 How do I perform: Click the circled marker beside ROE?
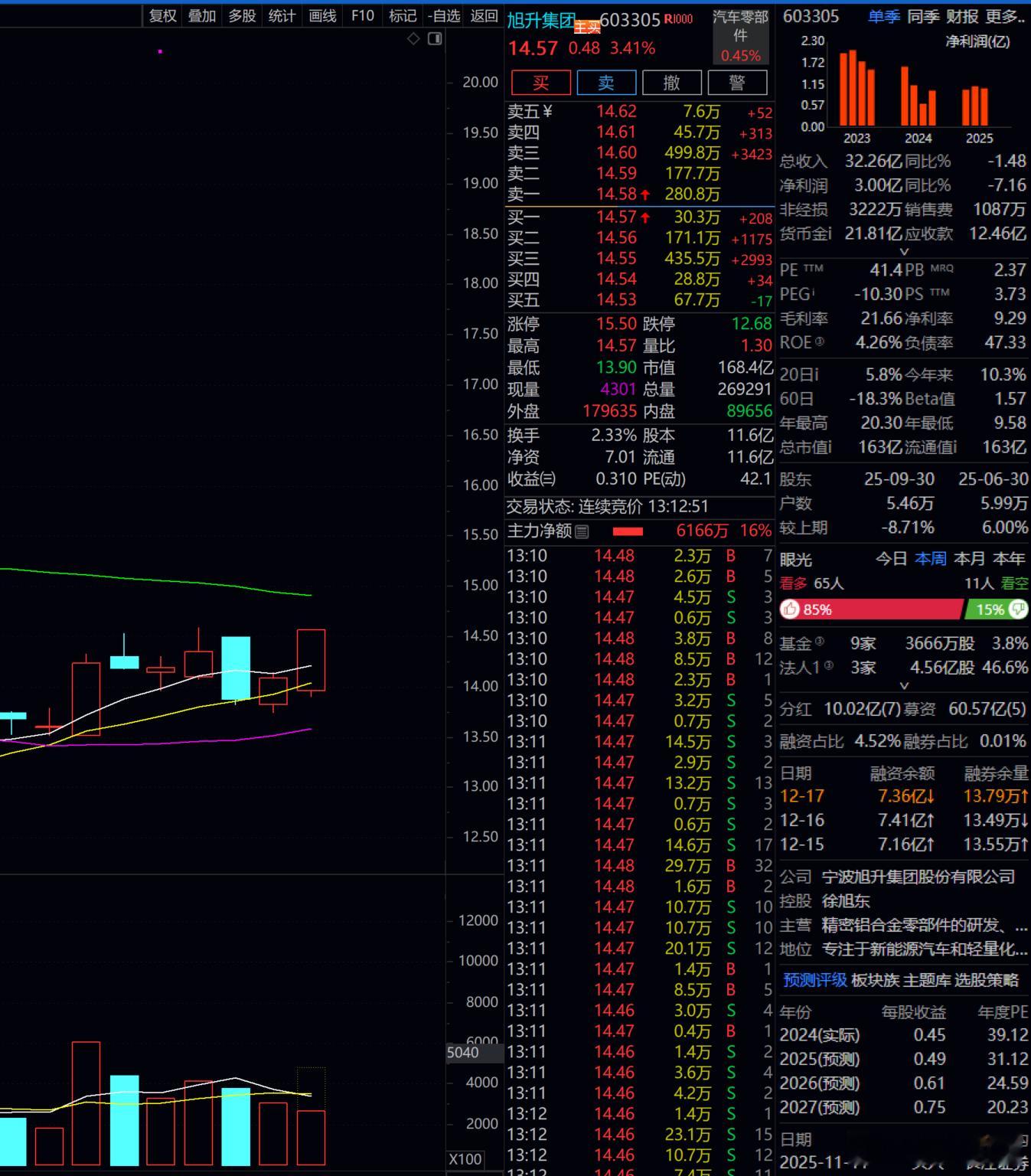[x=820, y=341]
